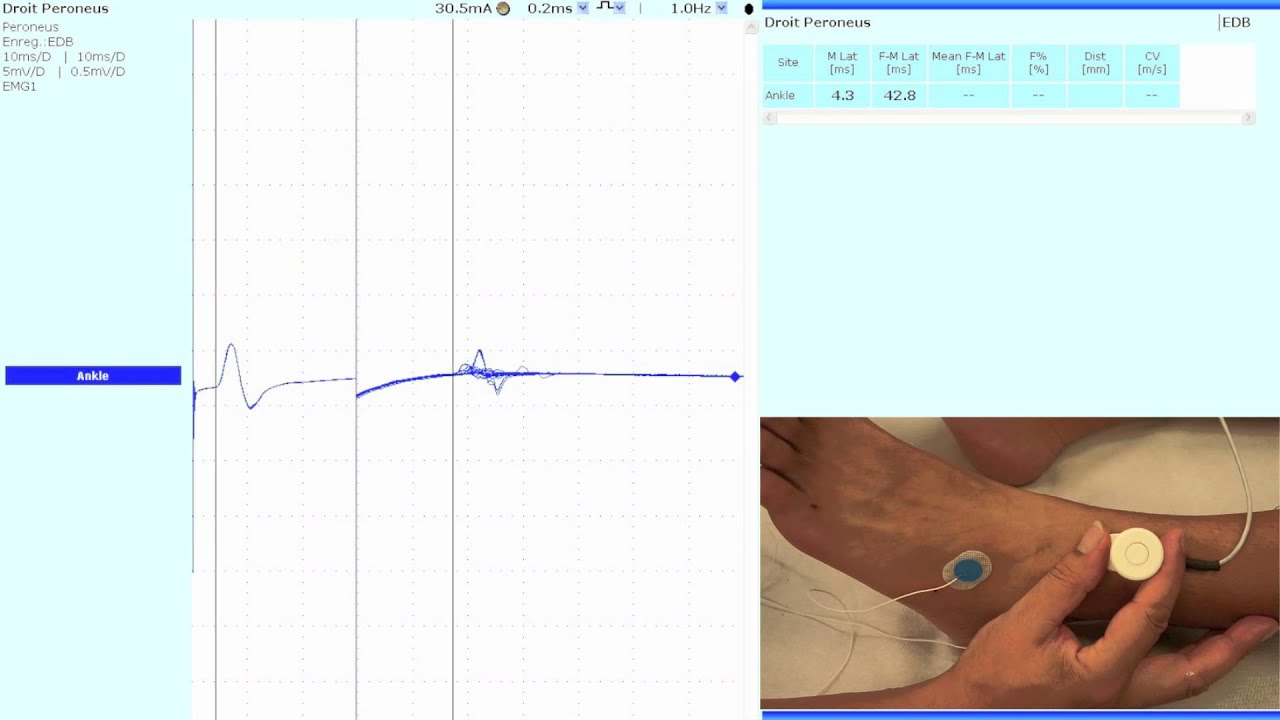This screenshot has width=1280, height=720.
Task: Click the F-M Lat [ms] column header
Action: 899,63
